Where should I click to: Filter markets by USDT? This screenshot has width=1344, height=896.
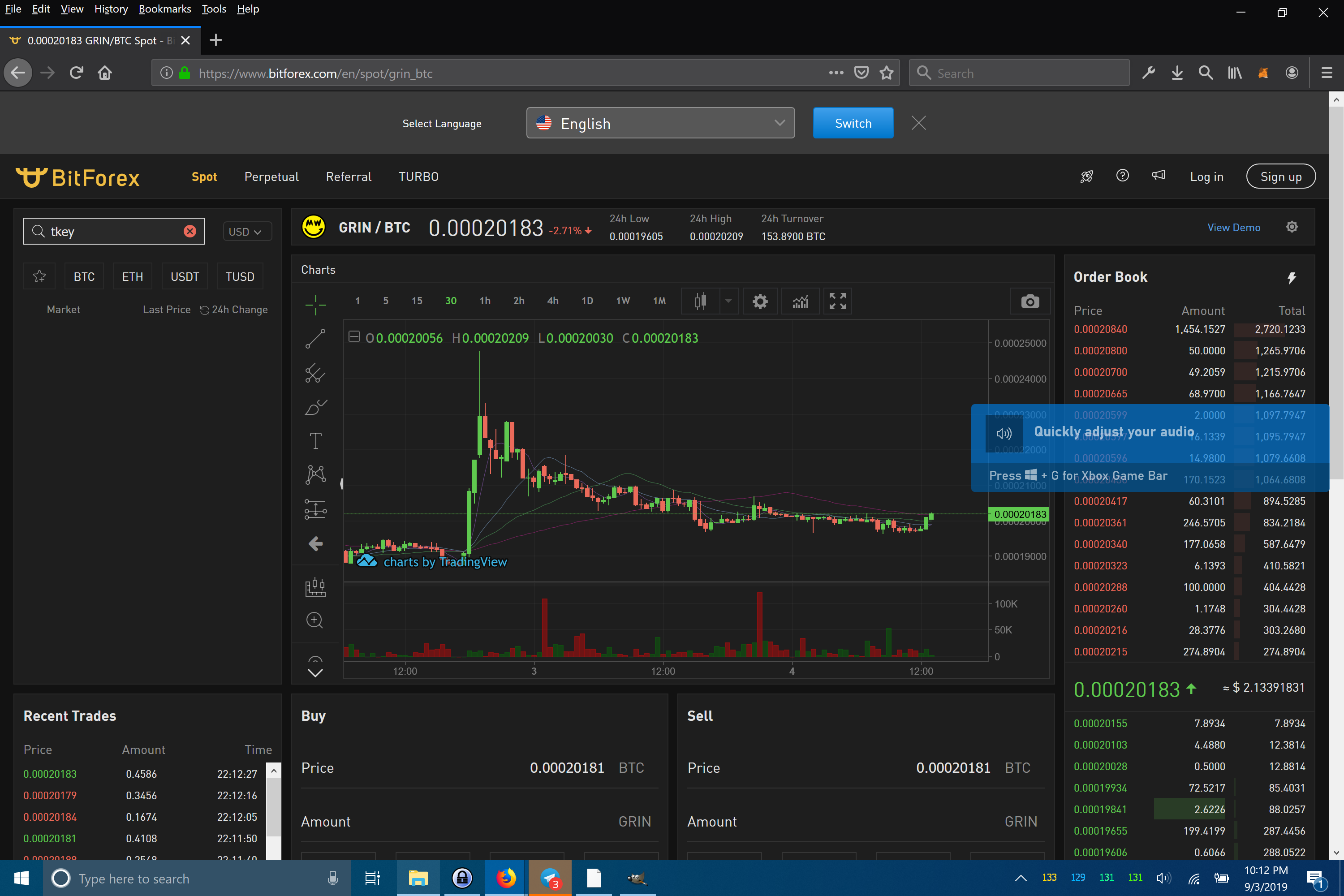(x=185, y=276)
